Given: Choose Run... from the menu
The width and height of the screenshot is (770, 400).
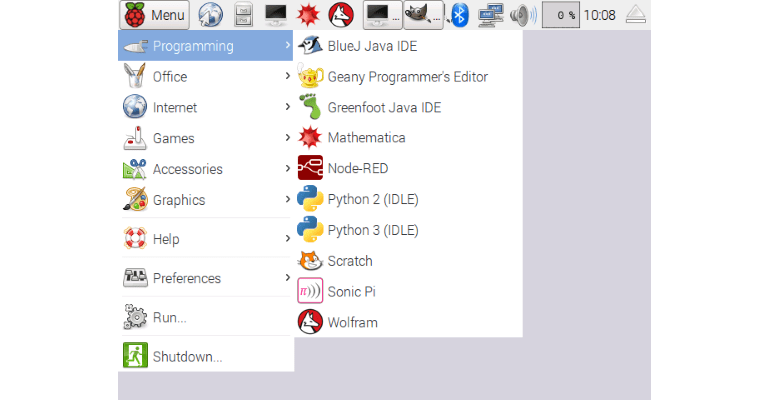Looking at the screenshot, I should [205, 318].
